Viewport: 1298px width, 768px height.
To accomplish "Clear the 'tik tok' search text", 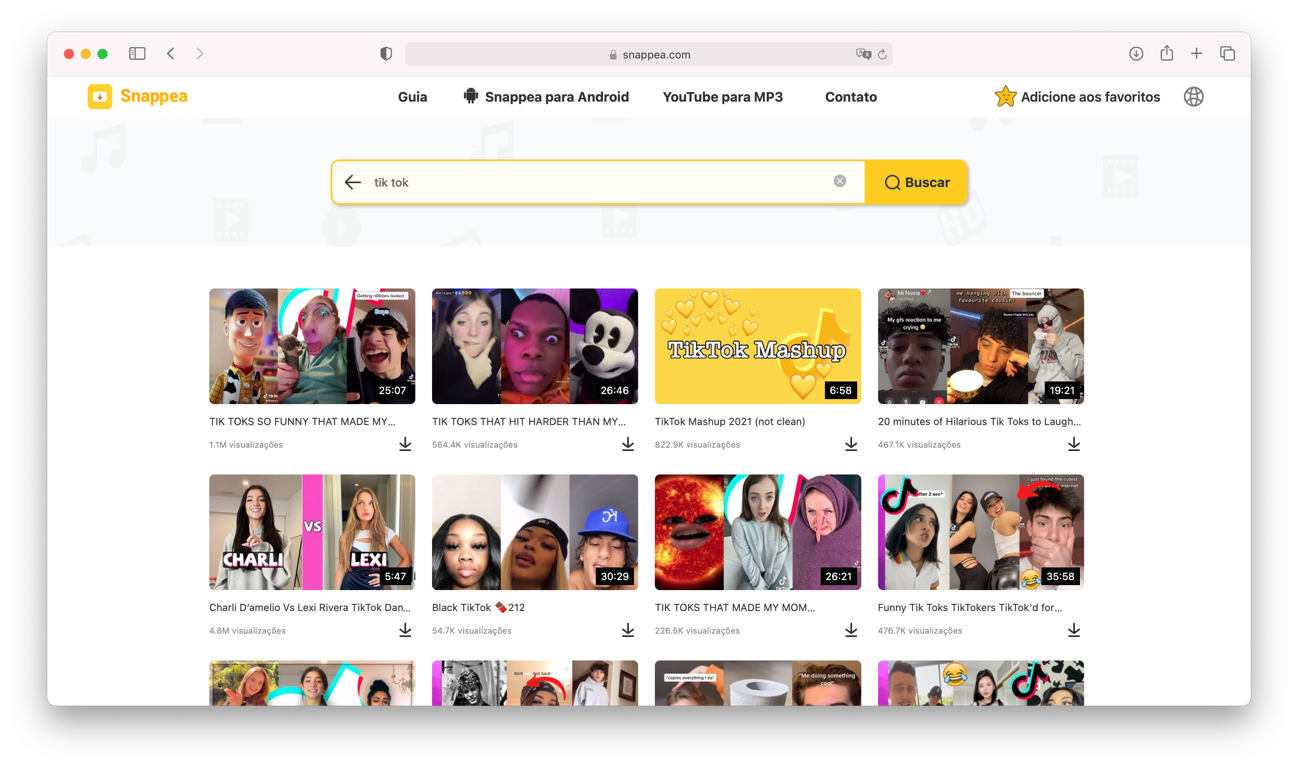I will (840, 181).
